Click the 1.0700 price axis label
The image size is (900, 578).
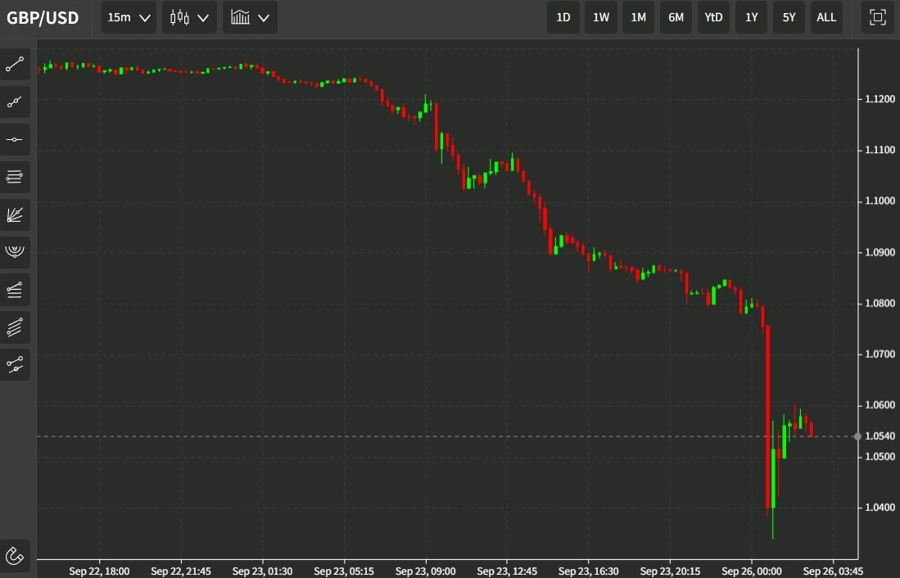[879, 354]
